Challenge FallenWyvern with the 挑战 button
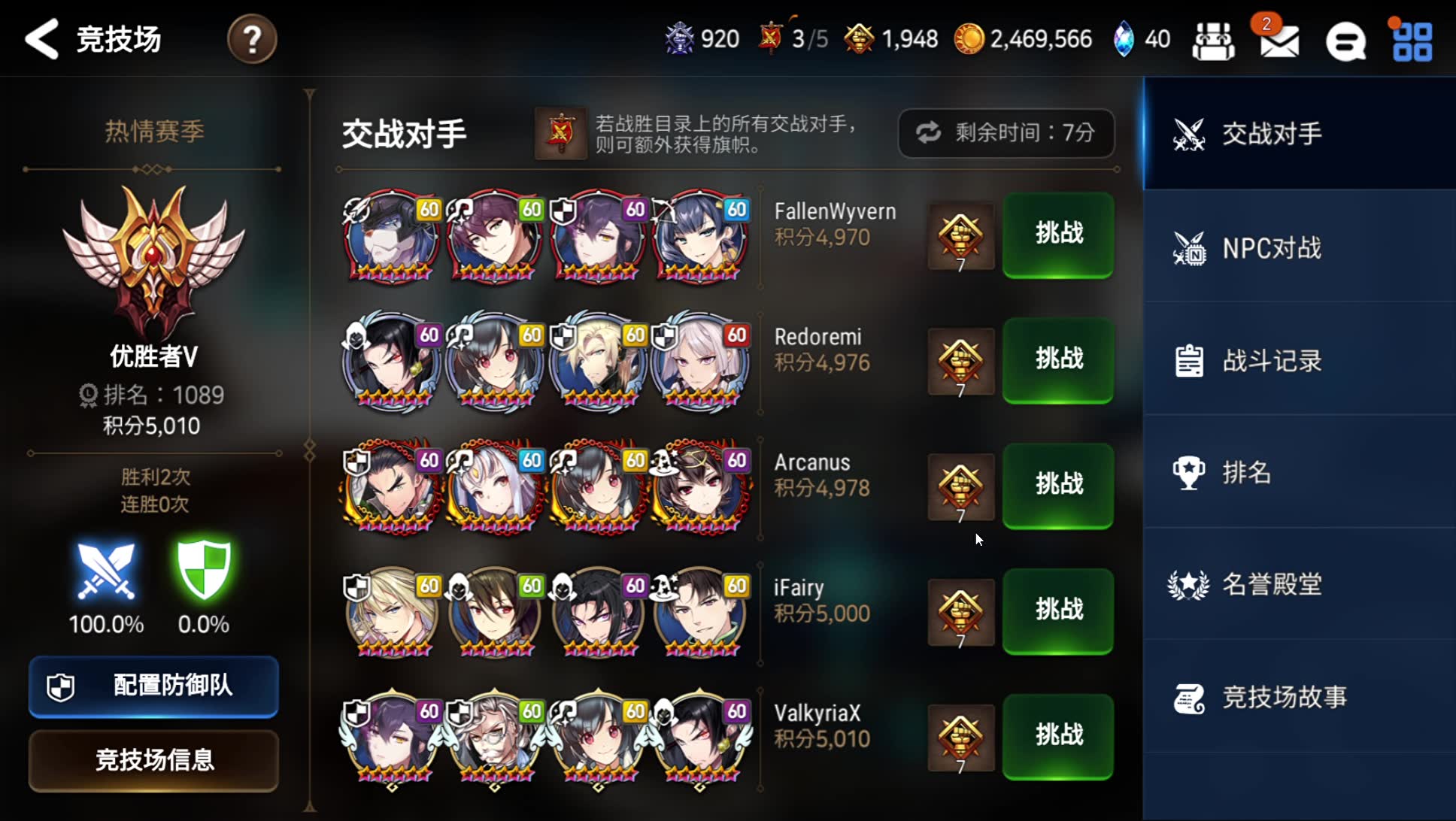 (x=1058, y=234)
